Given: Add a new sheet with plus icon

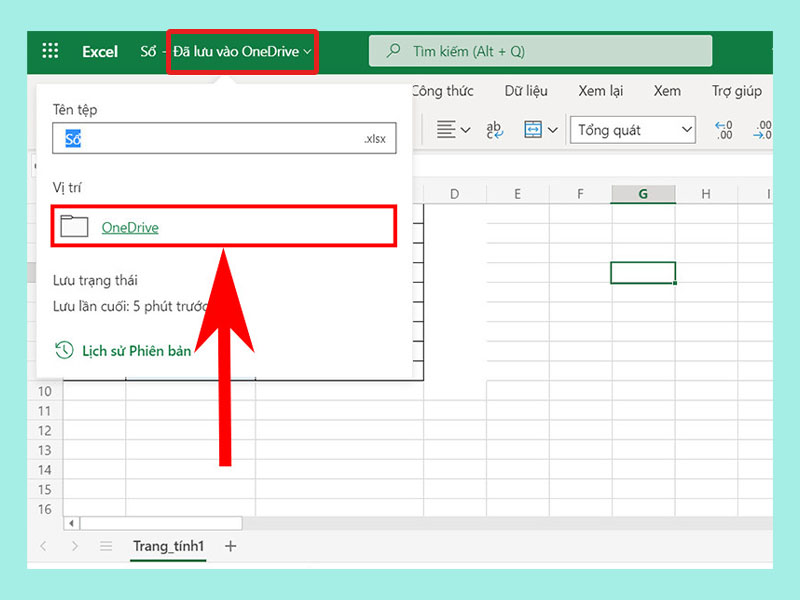Looking at the screenshot, I should 231,546.
